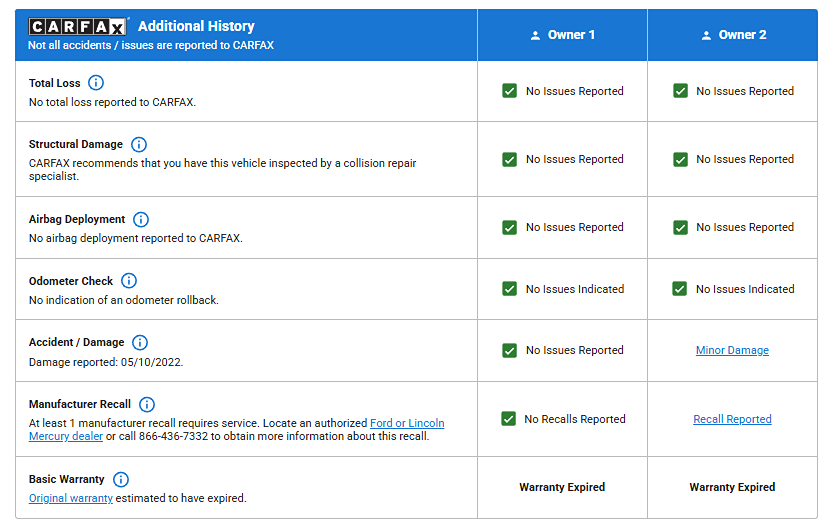
Task: Open the Minor Damage link
Action: tap(732, 350)
